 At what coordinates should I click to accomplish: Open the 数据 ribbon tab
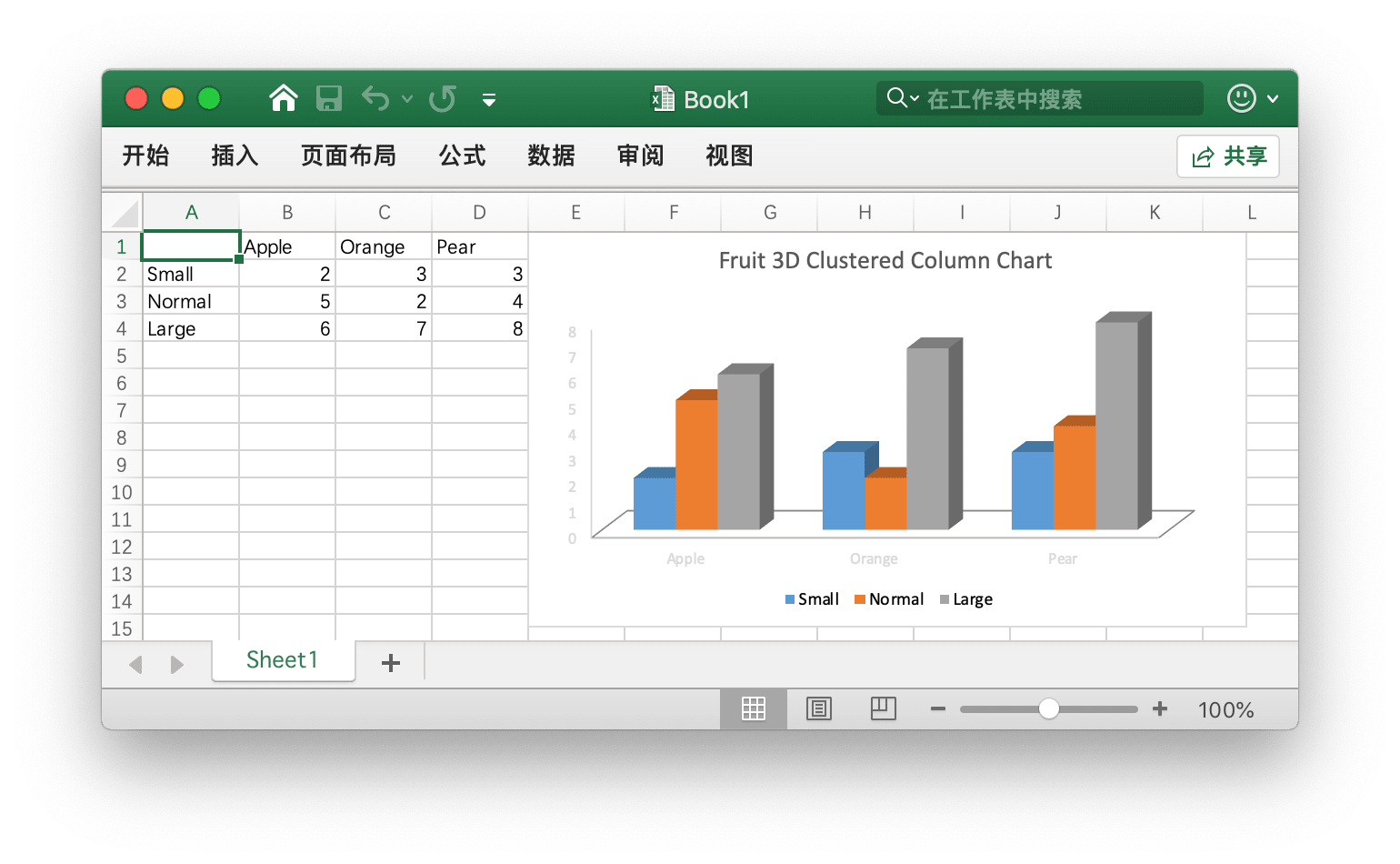(x=551, y=156)
